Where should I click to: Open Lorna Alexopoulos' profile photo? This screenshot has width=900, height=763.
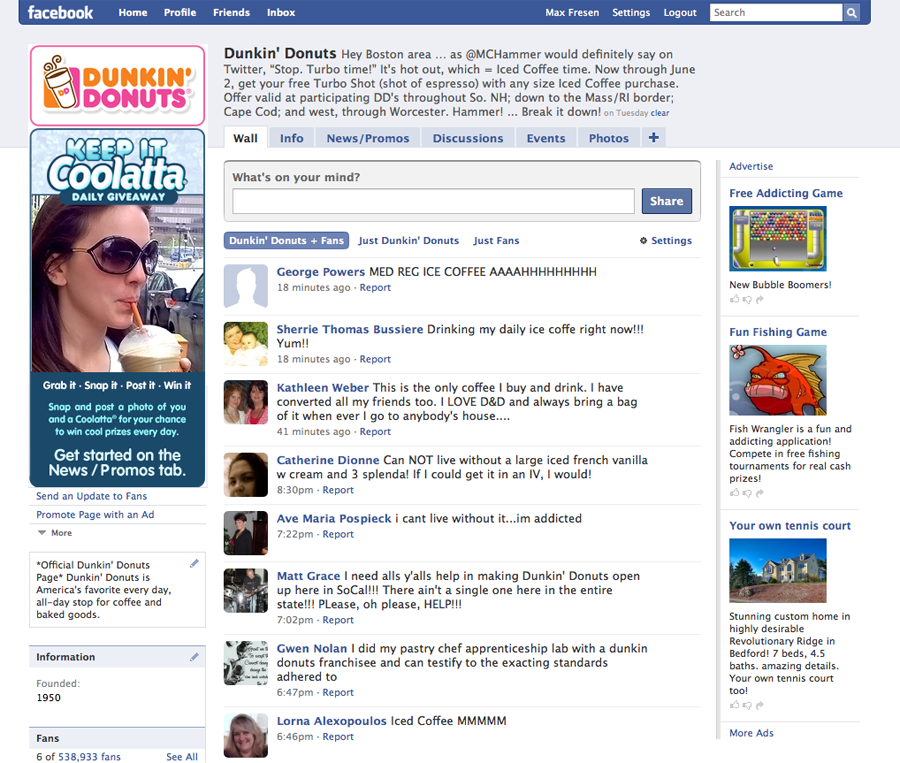pos(246,735)
